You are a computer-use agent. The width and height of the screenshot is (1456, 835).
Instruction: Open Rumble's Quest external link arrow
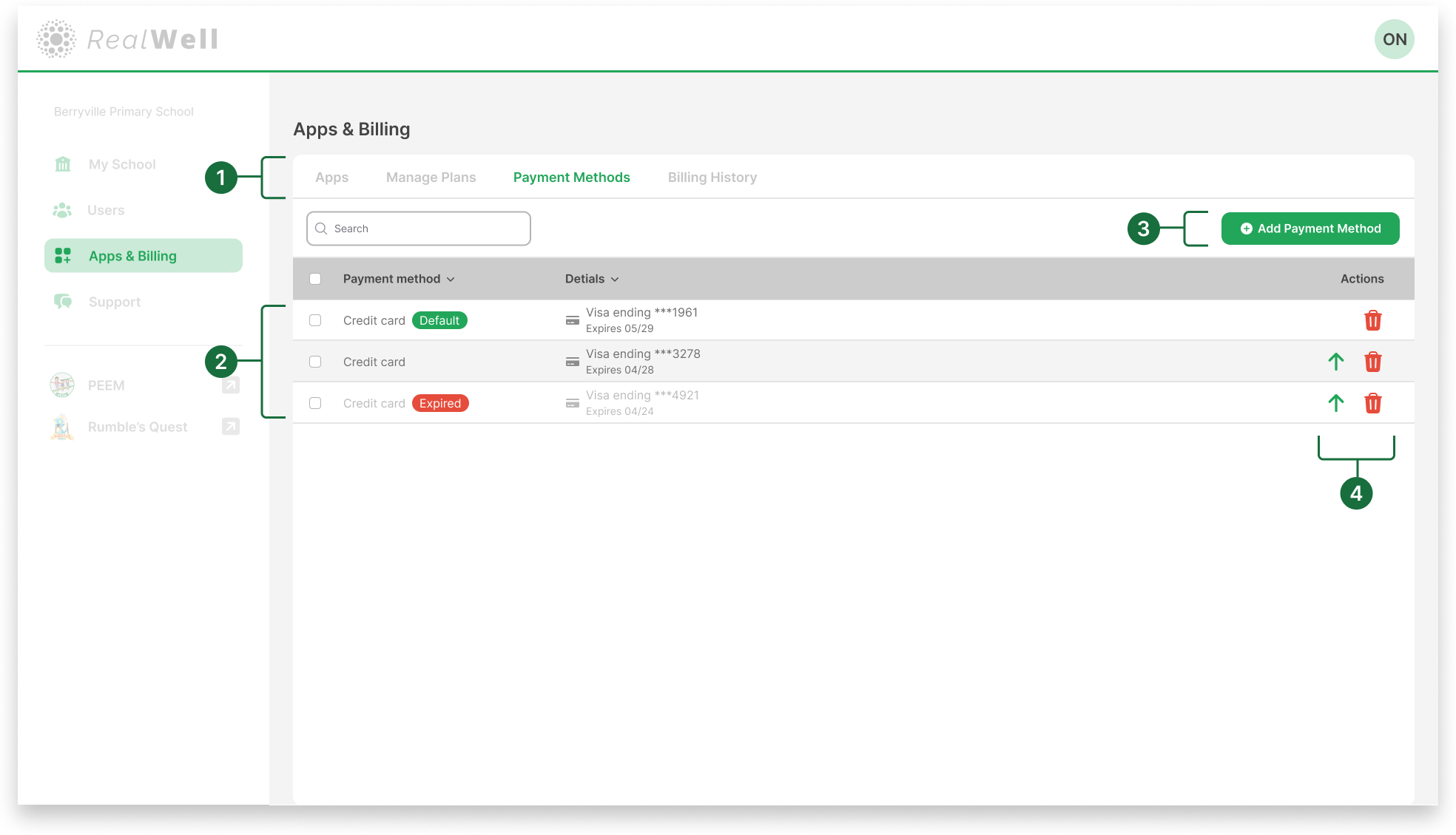point(230,426)
